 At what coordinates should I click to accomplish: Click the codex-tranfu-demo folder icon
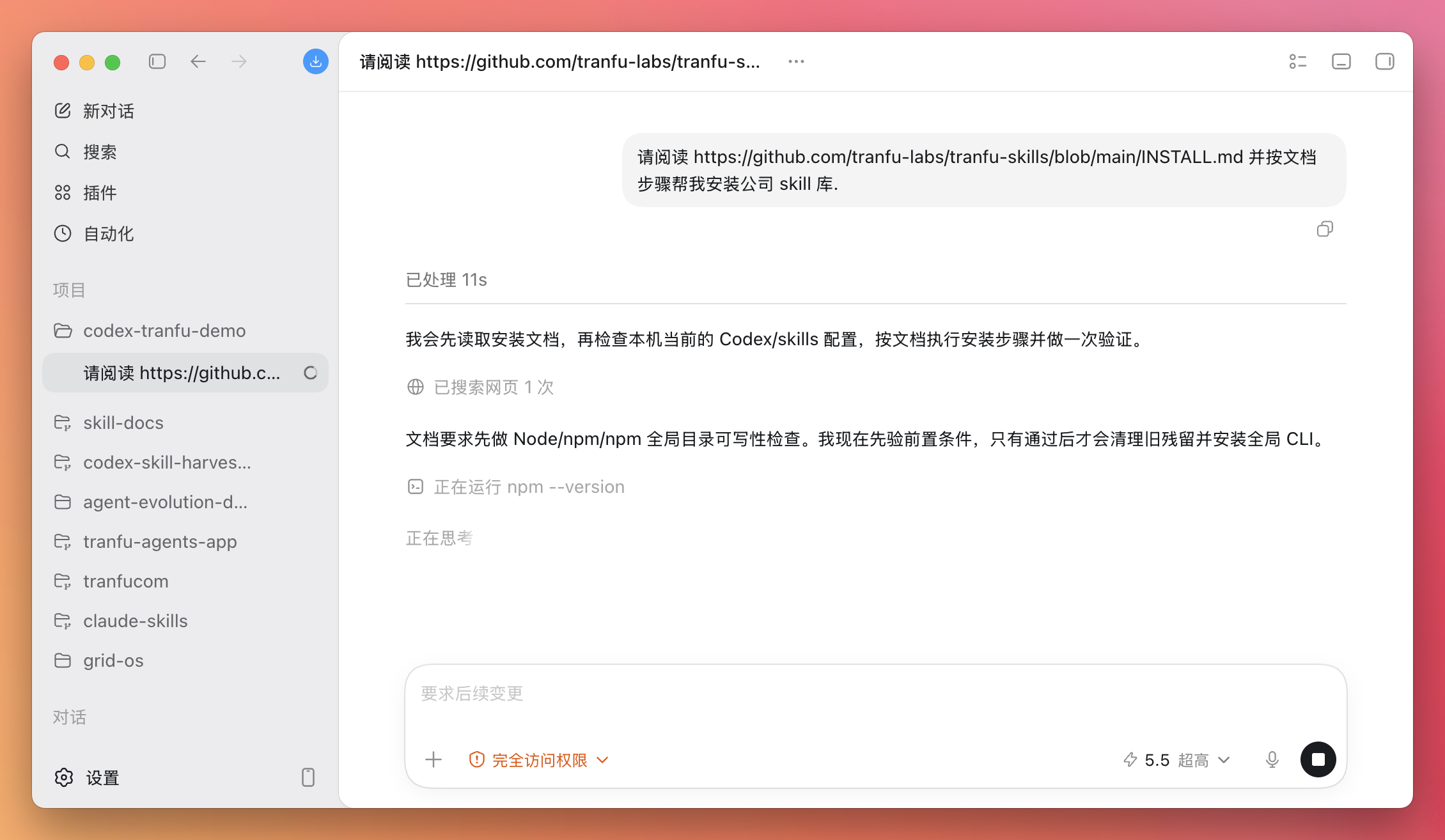[x=63, y=331]
